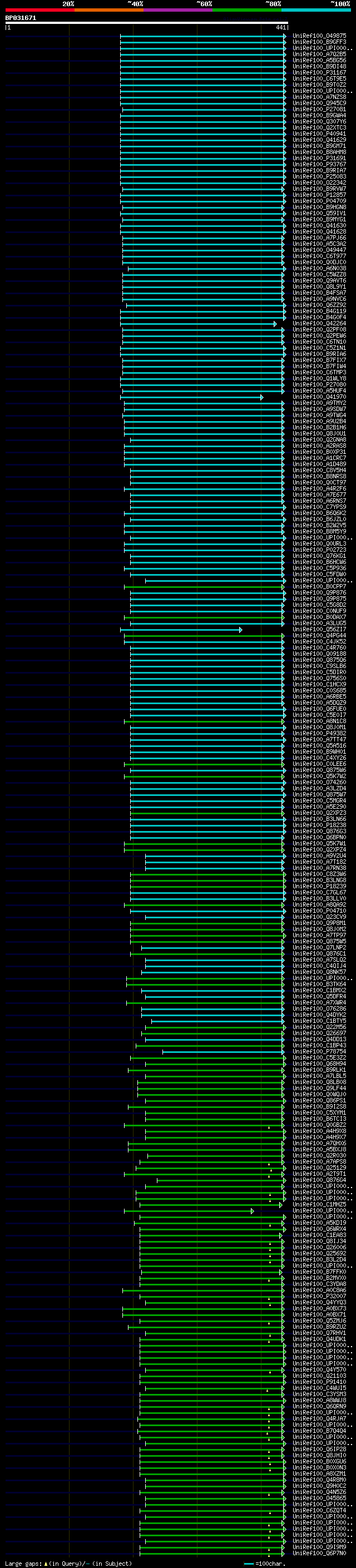Open hit UniRef100_Q7LNP2
Screen dimensions: 356x1568
tap(319, 948)
